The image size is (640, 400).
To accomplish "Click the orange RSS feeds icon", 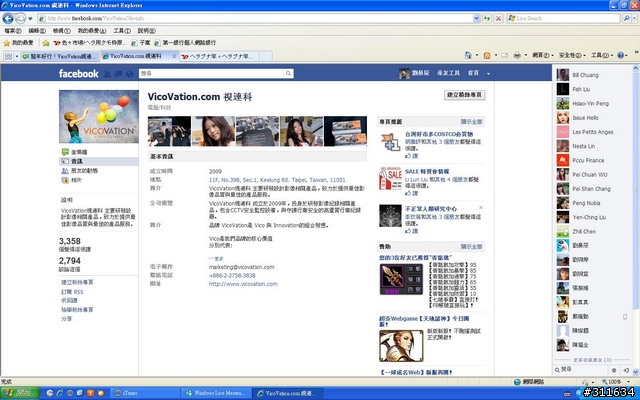I will [487, 55].
